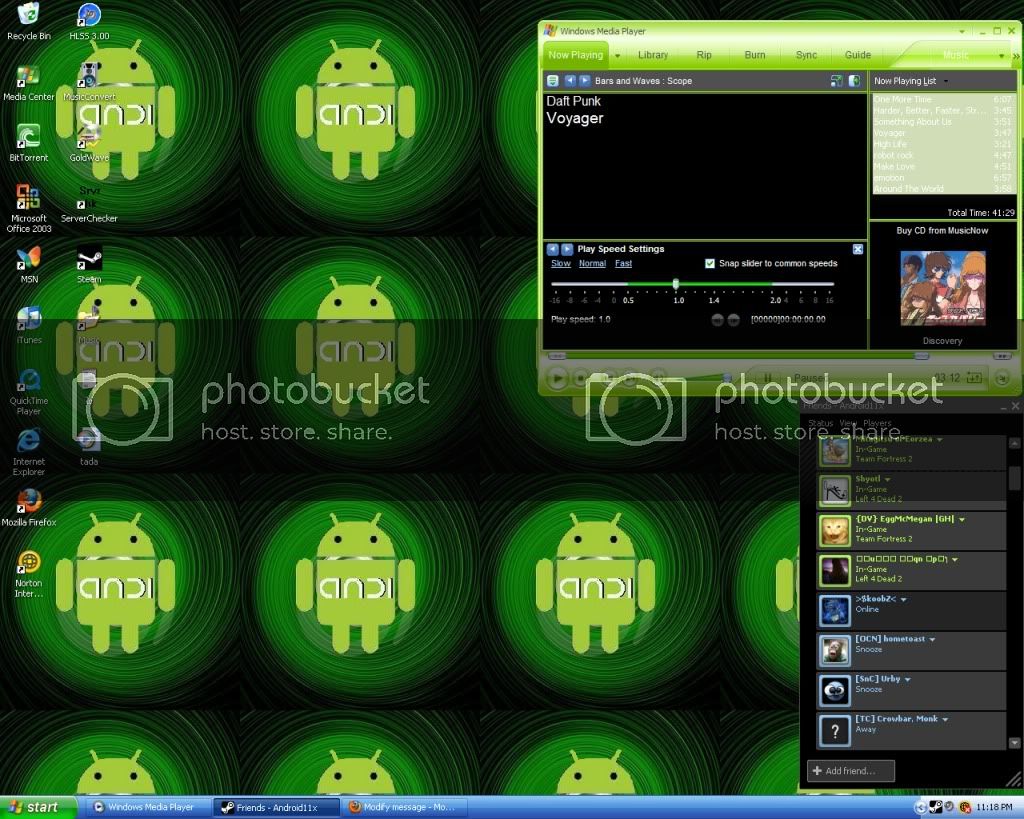This screenshot has width=1024, height=819.
Task: Click EggMcMegan's cat avatar in friends list
Action: click(x=834, y=530)
